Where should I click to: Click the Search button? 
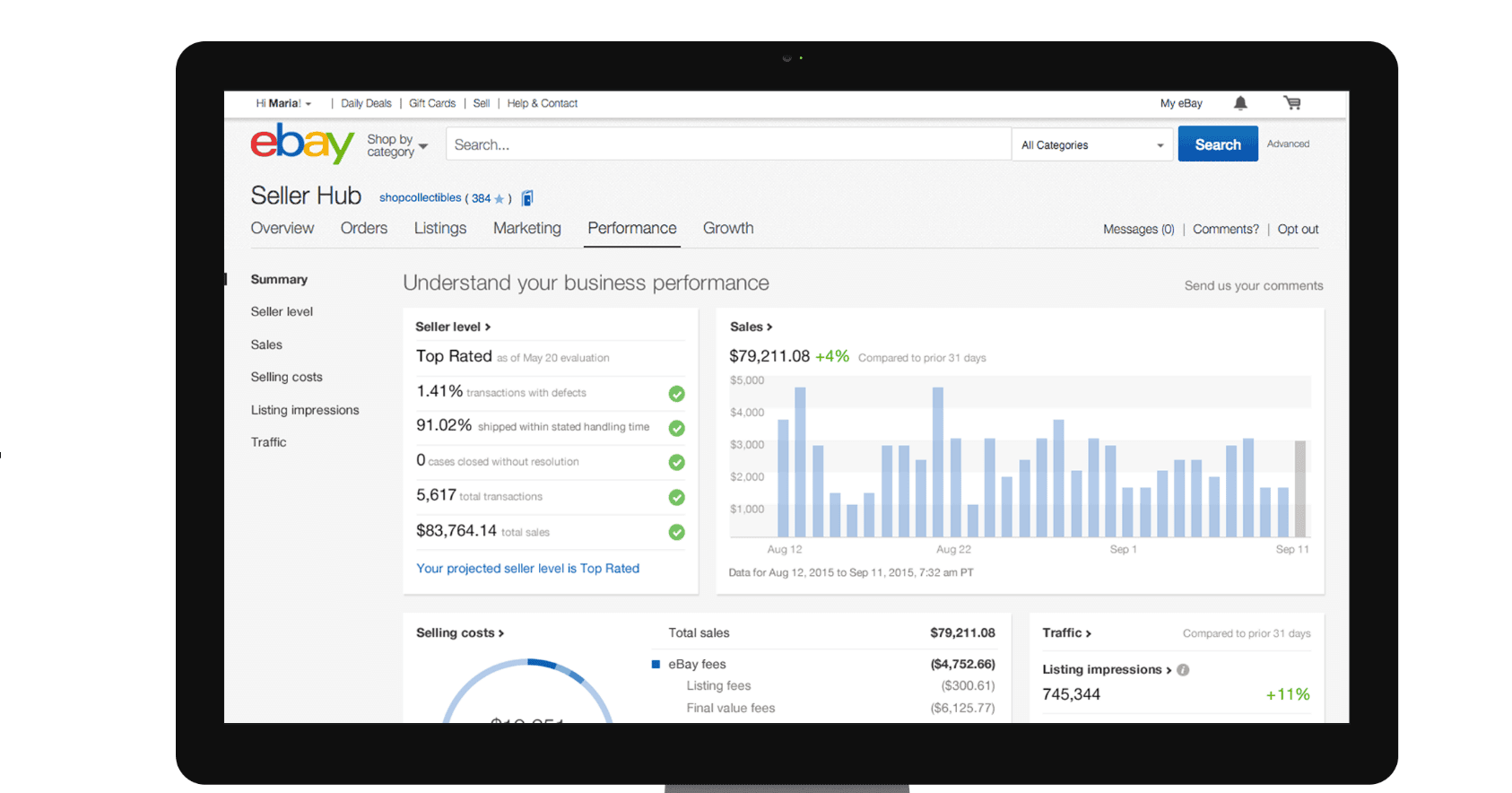click(x=1218, y=144)
